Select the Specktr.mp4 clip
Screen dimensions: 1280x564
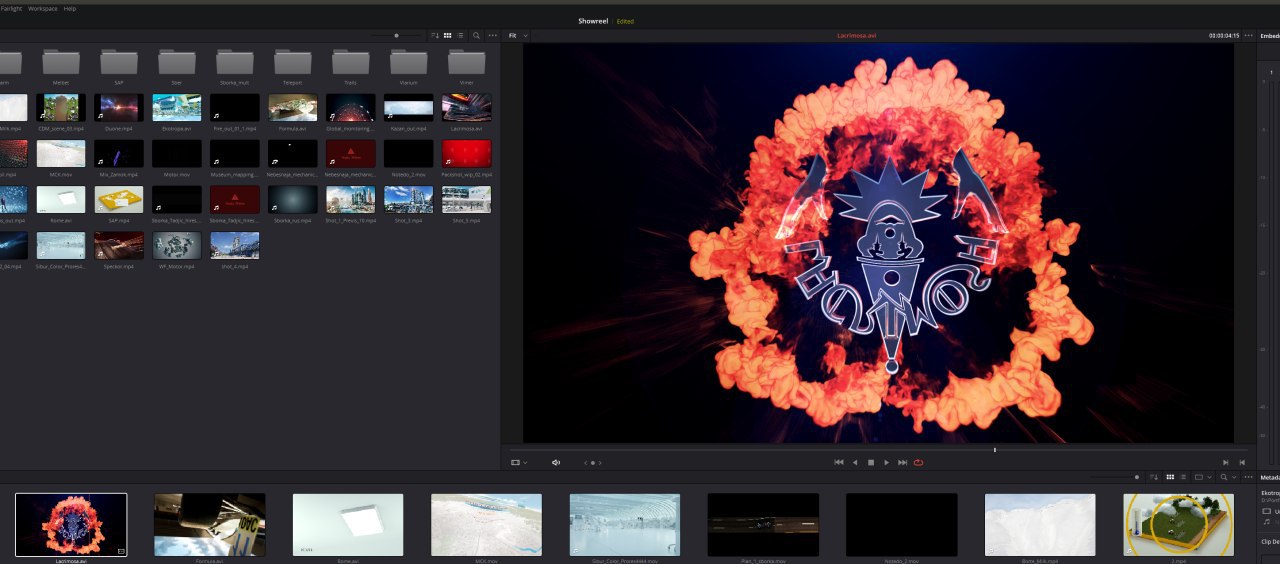[119, 245]
